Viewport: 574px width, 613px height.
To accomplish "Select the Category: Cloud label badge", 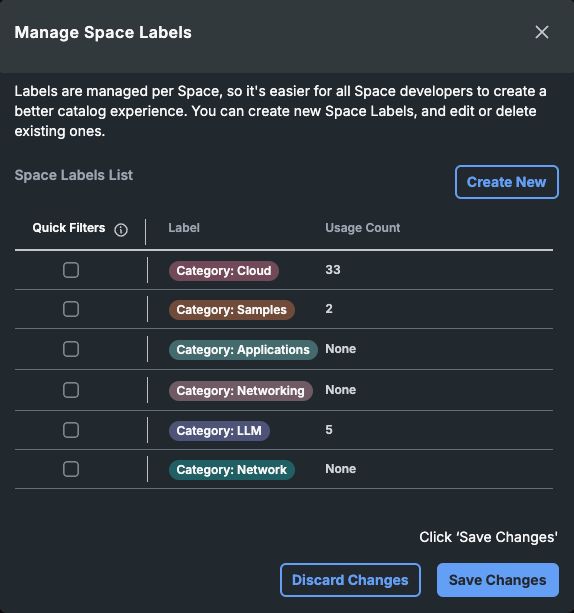I will (x=224, y=271).
